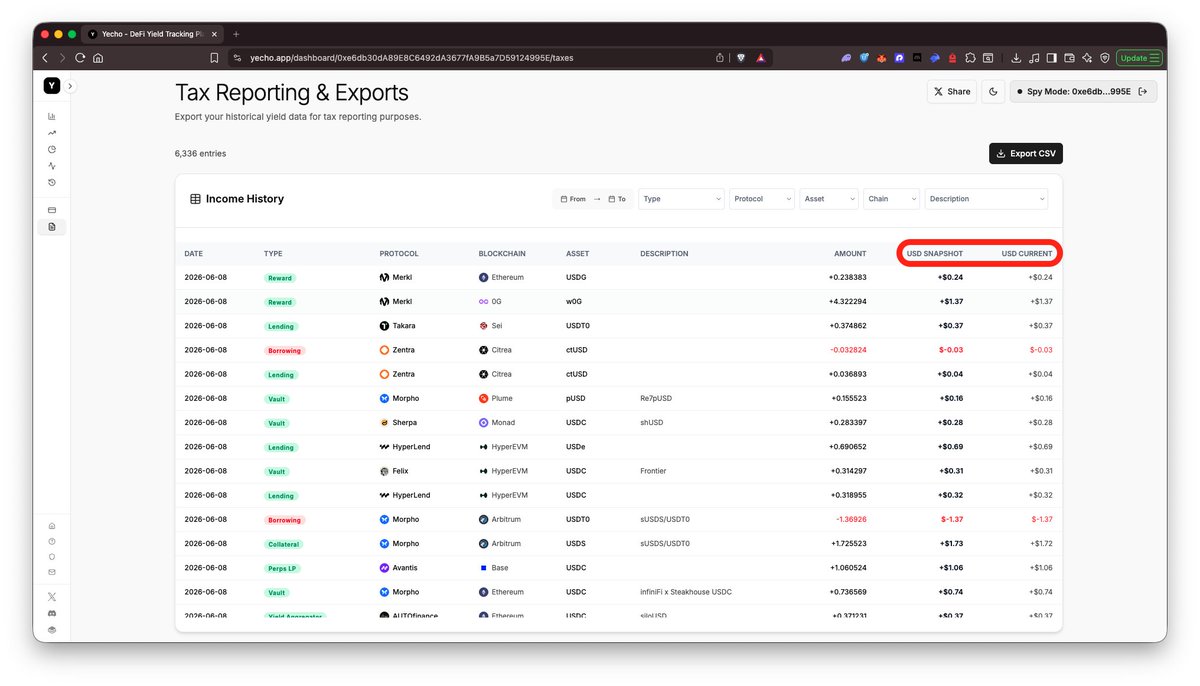Click the Plume blockchain icon
Viewport: 1200px width, 686px height.
coord(483,399)
